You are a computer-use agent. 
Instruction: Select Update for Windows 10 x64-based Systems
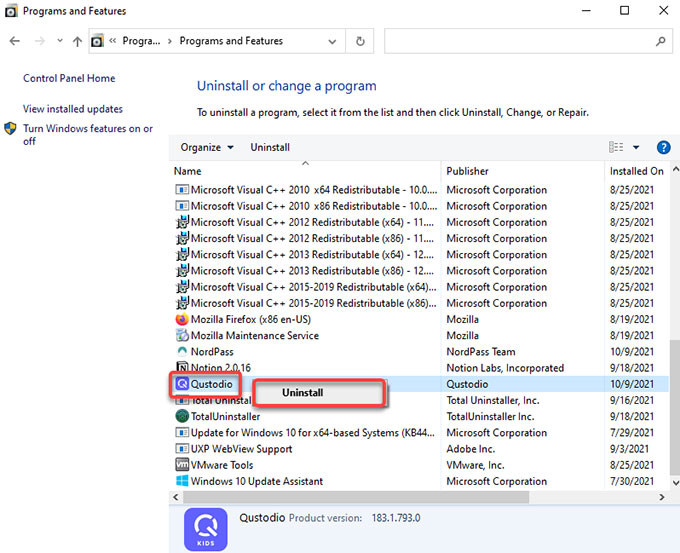(x=313, y=433)
